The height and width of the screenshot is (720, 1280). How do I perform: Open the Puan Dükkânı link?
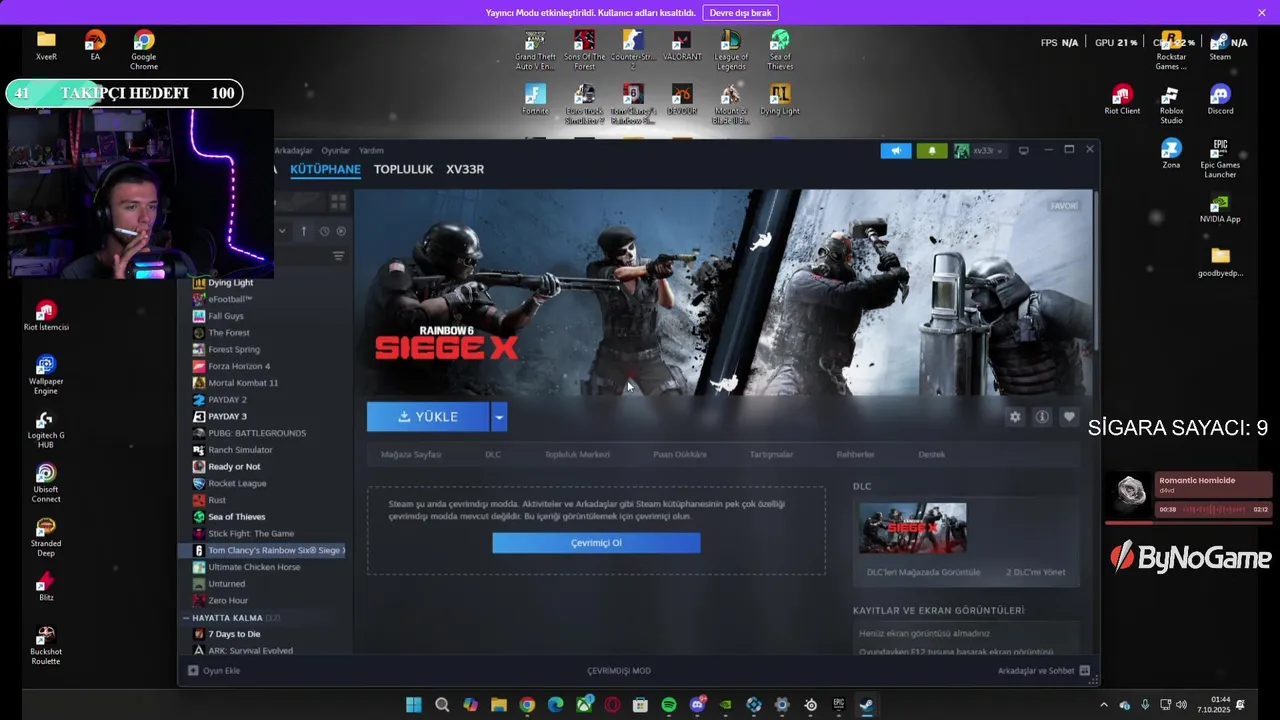pyautogui.click(x=680, y=454)
